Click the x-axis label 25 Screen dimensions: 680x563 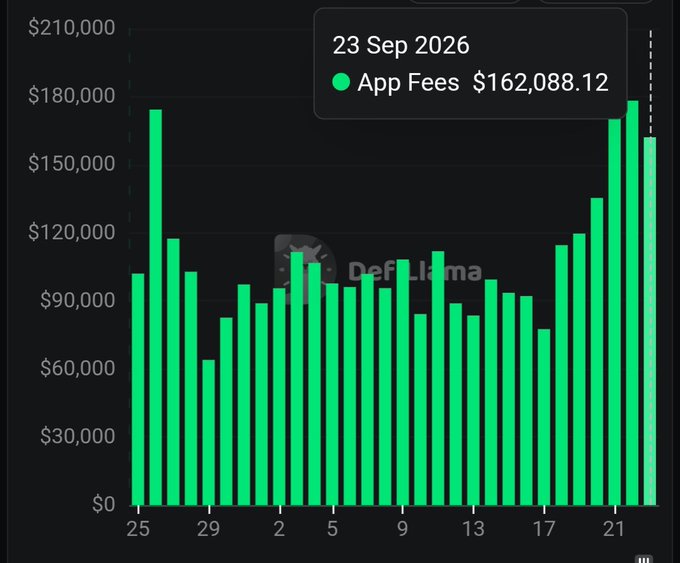pos(138,529)
